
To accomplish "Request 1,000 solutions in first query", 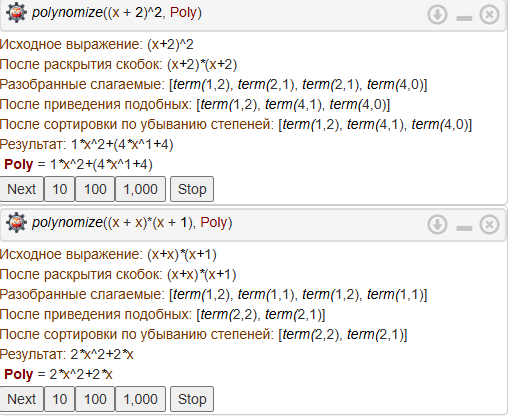I will 140,189.
